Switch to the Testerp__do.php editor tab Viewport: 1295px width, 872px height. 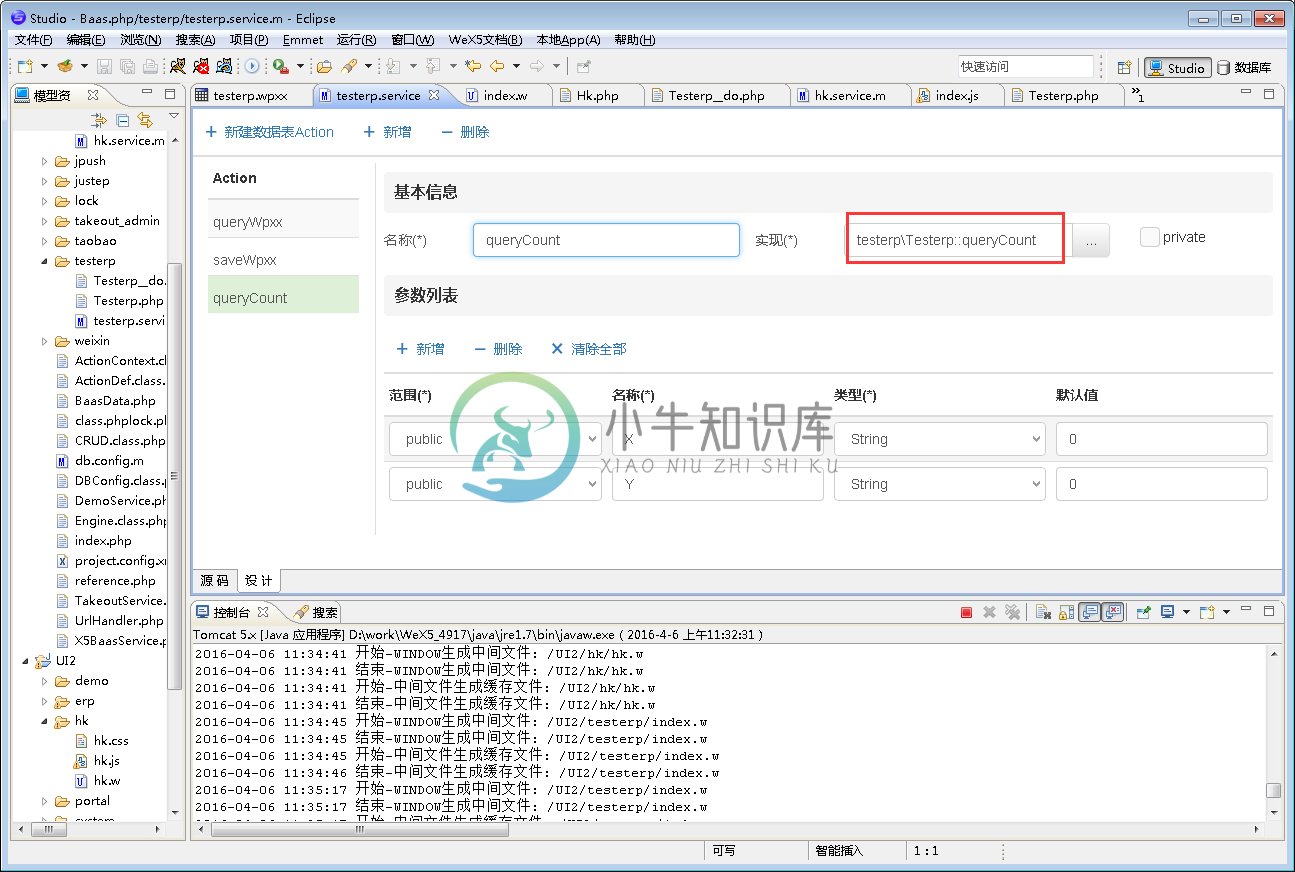[716, 95]
